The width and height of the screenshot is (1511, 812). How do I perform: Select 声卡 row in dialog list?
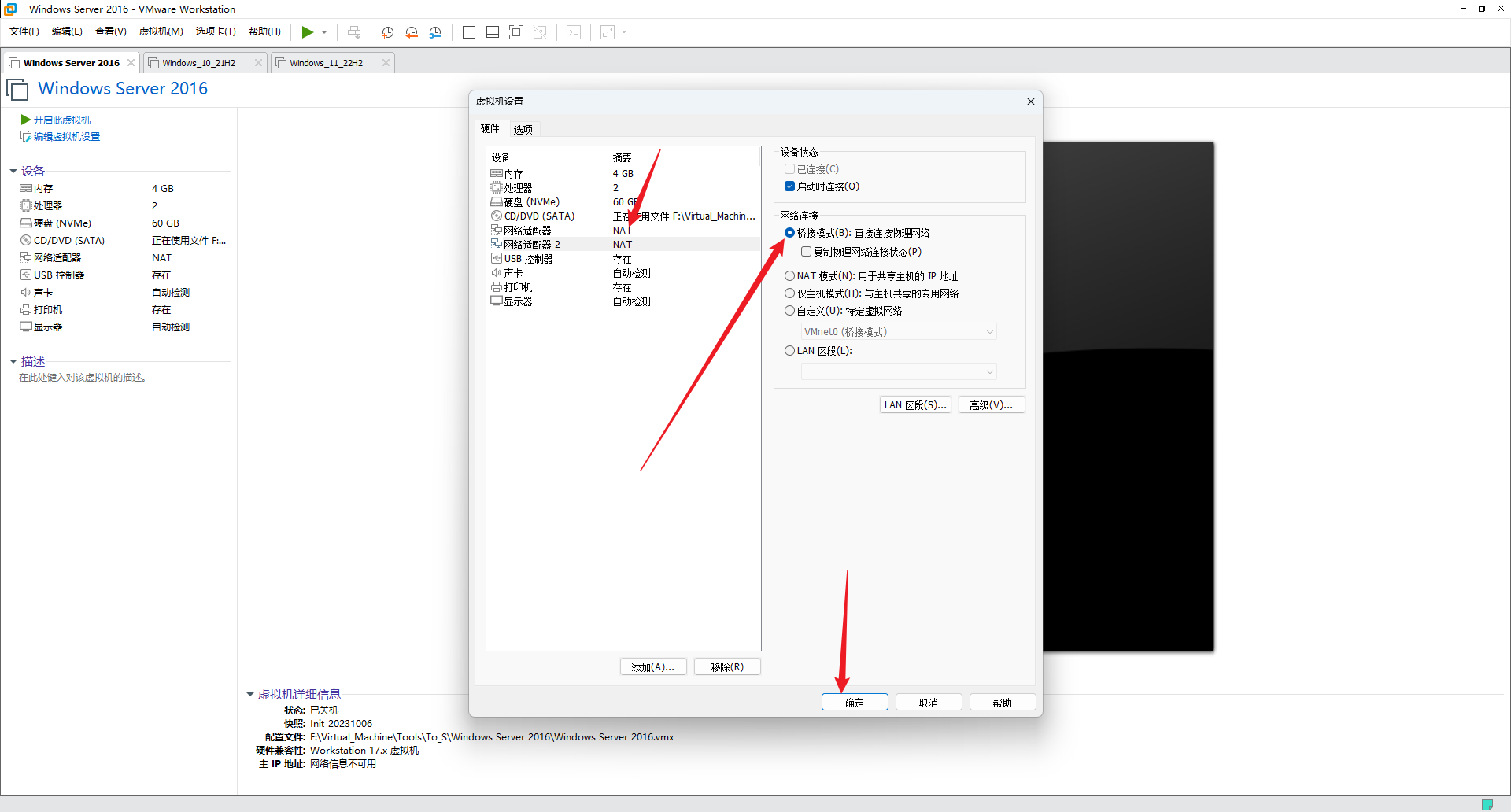[x=623, y=273]
